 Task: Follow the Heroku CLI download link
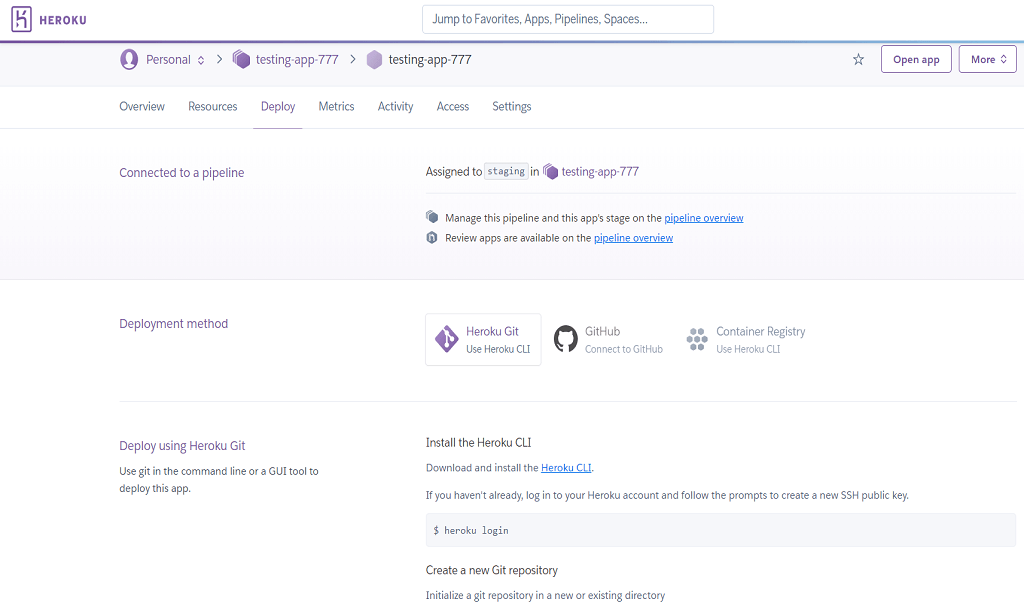pos(566,468)
